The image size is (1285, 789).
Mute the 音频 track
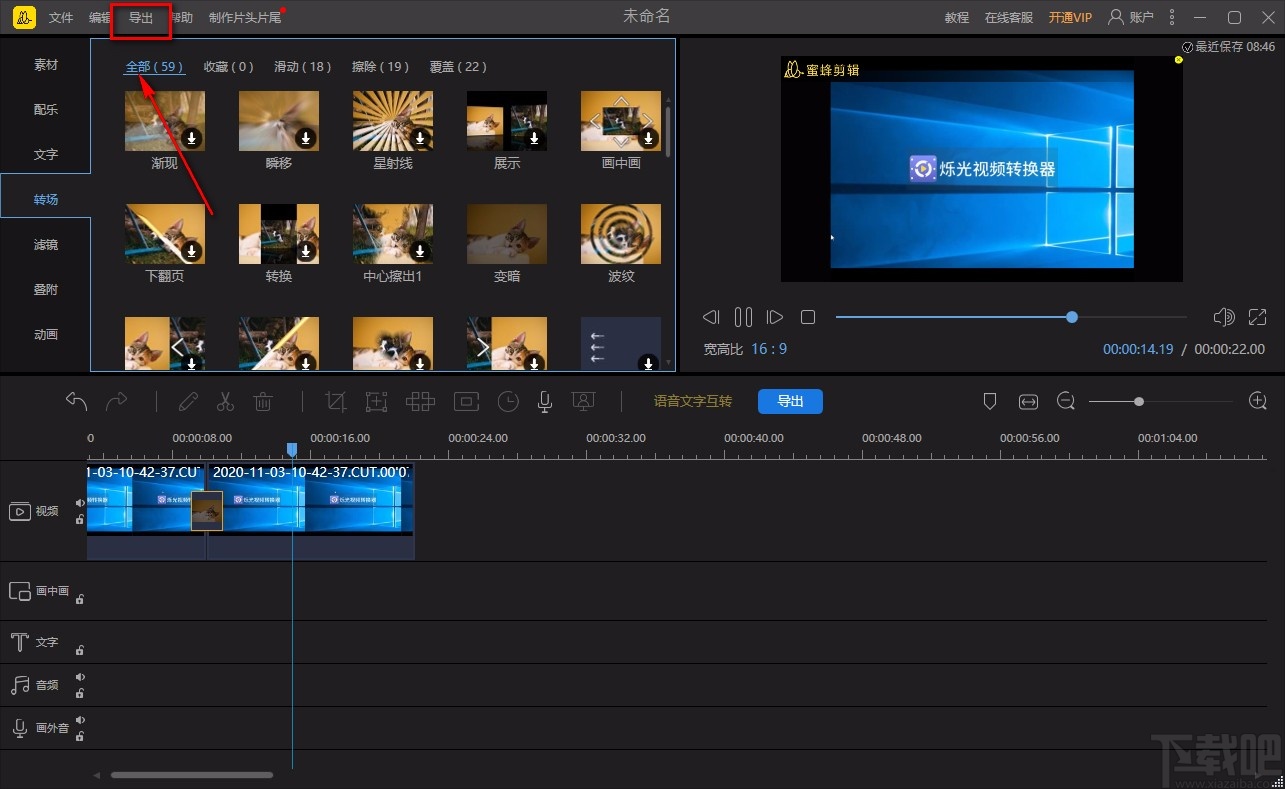[80, 677]
